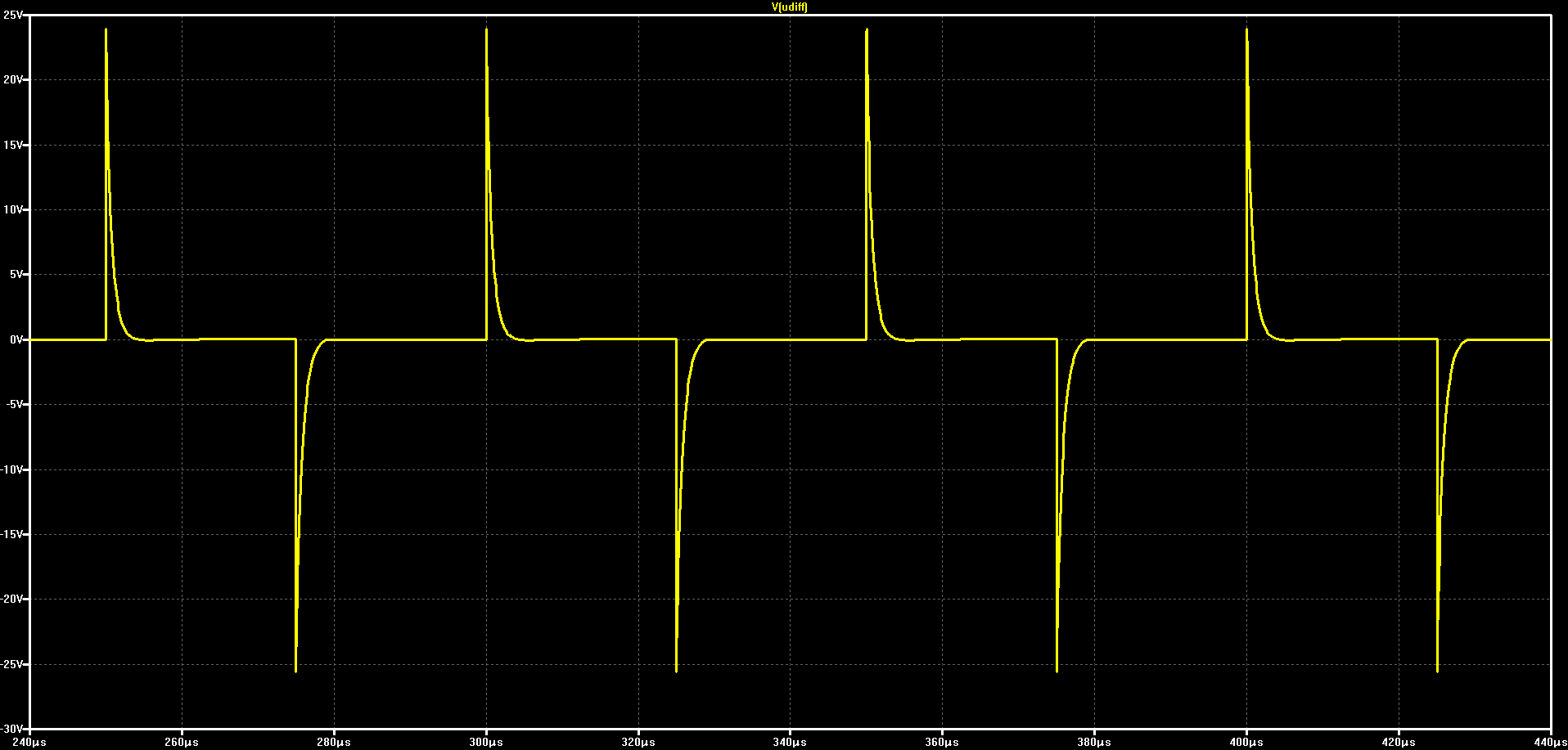Click the 240µs time axis label

[29, 743]
